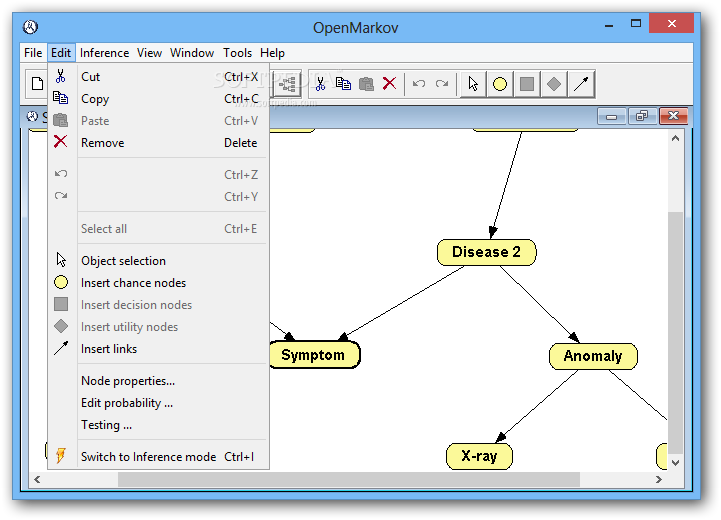The width and height of the screenshot is (721, 520).
Task: Open the View menu
Action: [x=149, y=53]
